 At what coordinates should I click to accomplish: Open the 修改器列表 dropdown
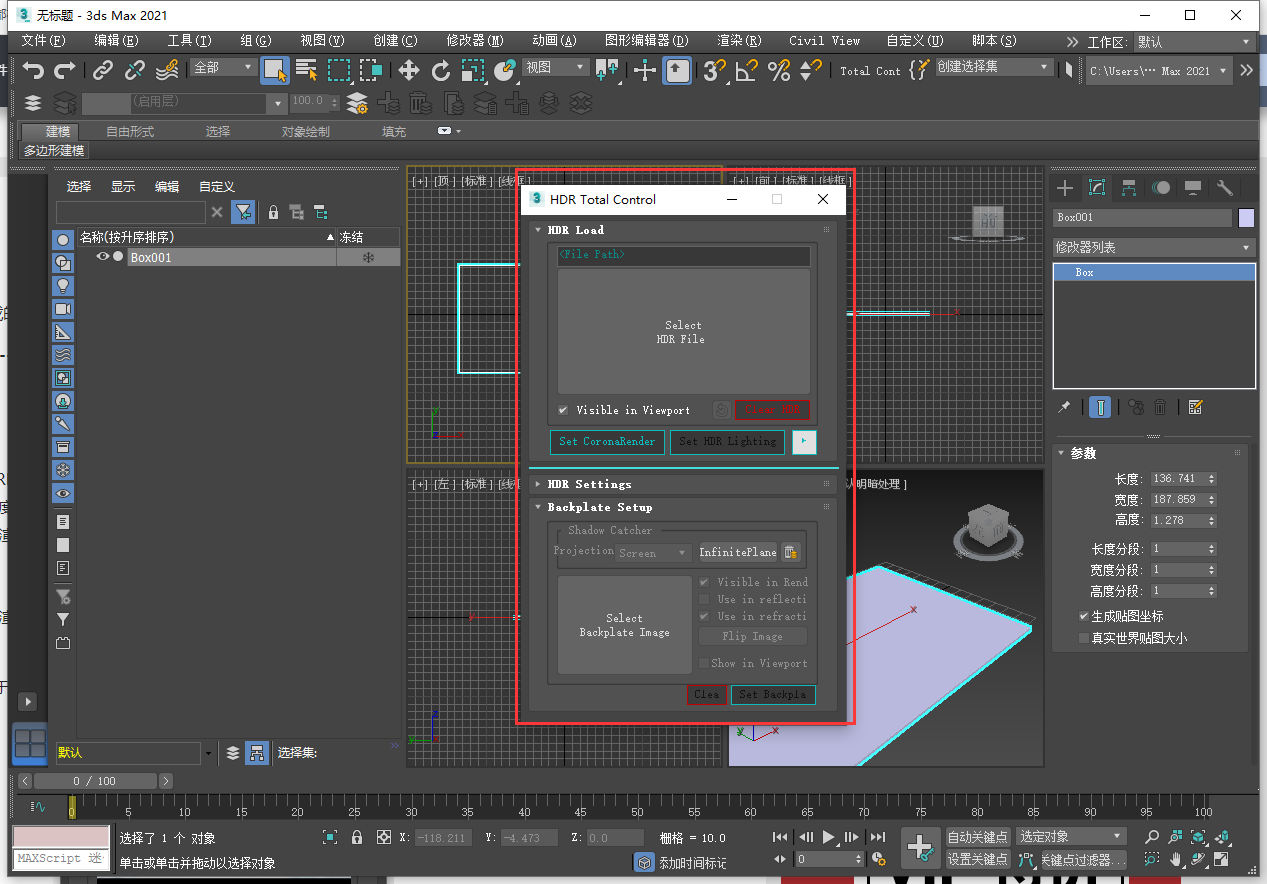[1154, 247]
